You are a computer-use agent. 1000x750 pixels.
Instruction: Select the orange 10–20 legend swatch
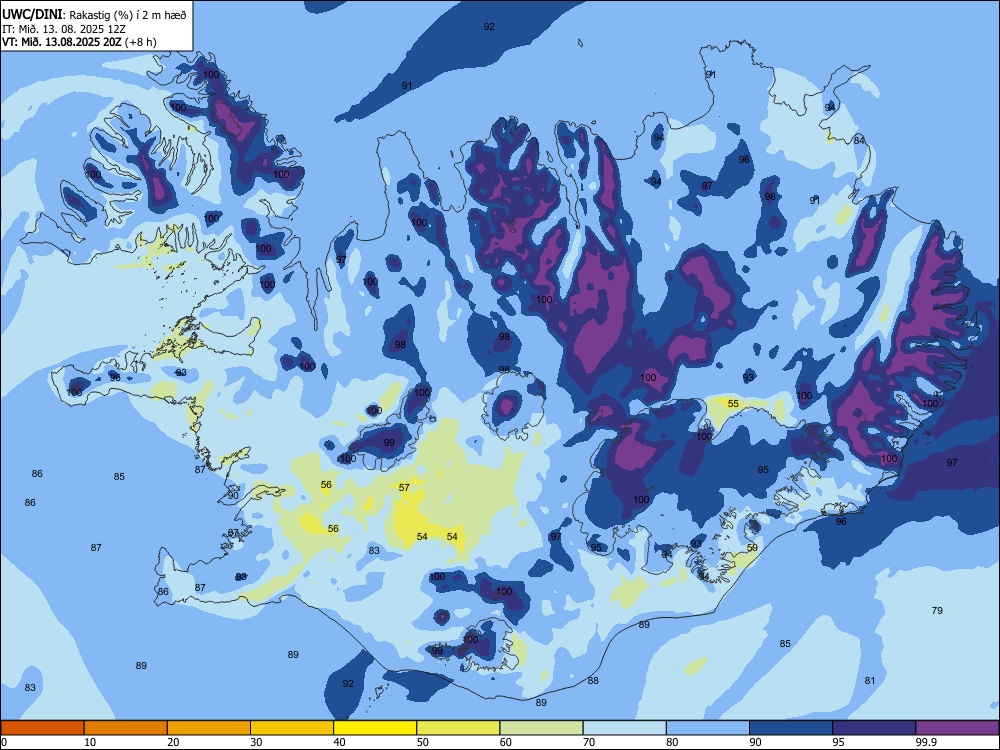pos(126,728)
